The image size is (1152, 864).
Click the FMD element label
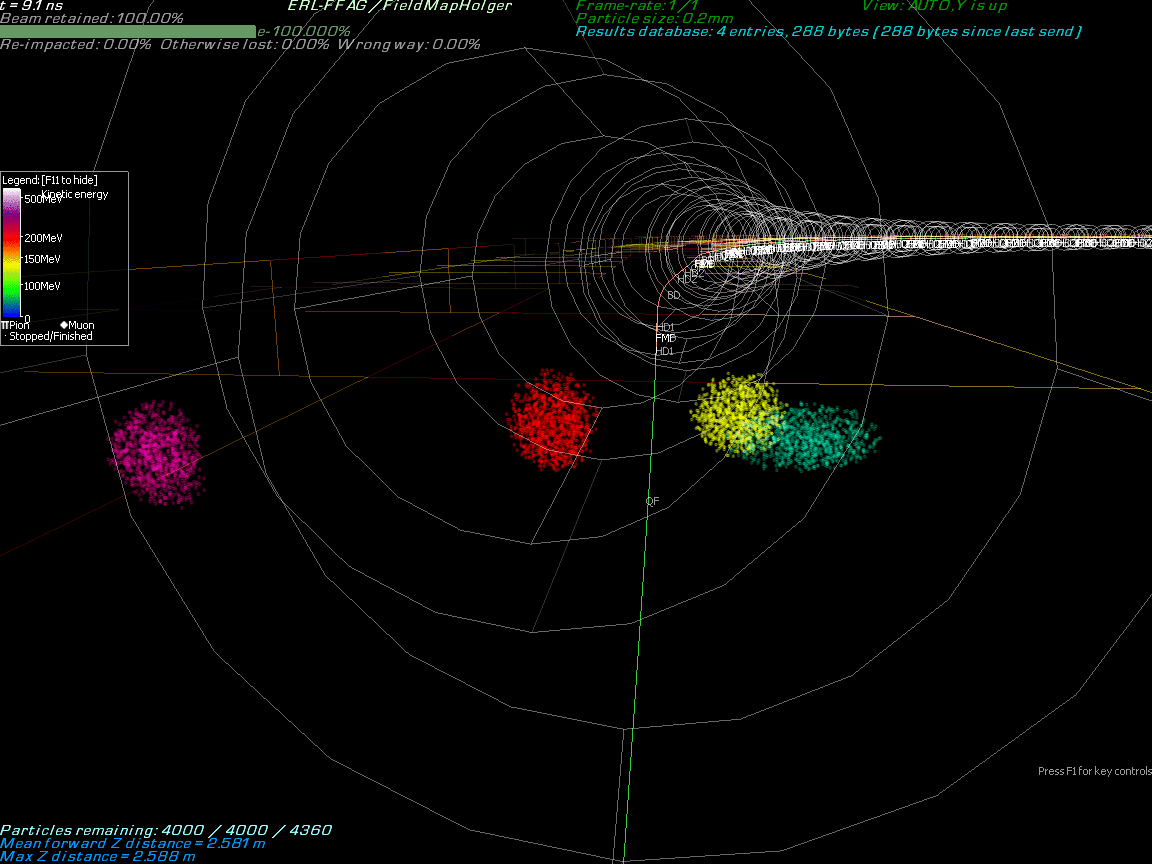pyautogui.click(x=665, y=339)
